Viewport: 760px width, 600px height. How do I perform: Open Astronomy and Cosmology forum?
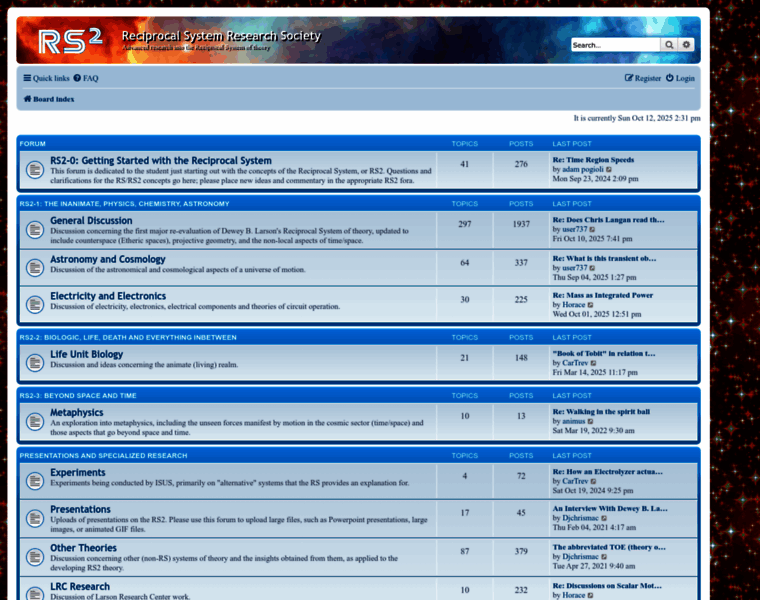[x=108, y=259]
